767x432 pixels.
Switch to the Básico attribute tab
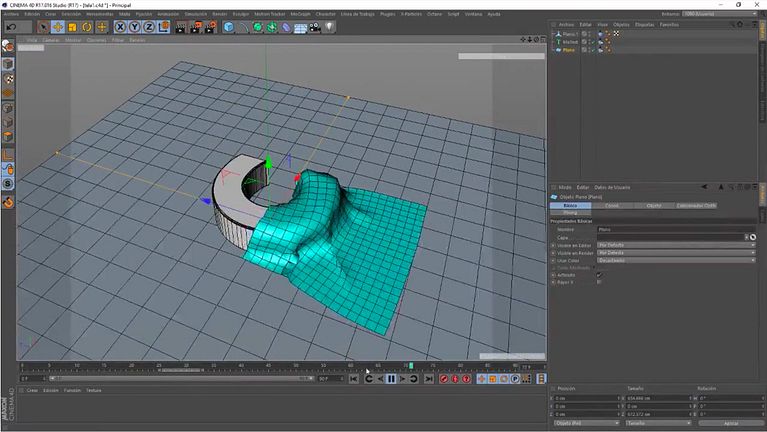pos(570,205)
